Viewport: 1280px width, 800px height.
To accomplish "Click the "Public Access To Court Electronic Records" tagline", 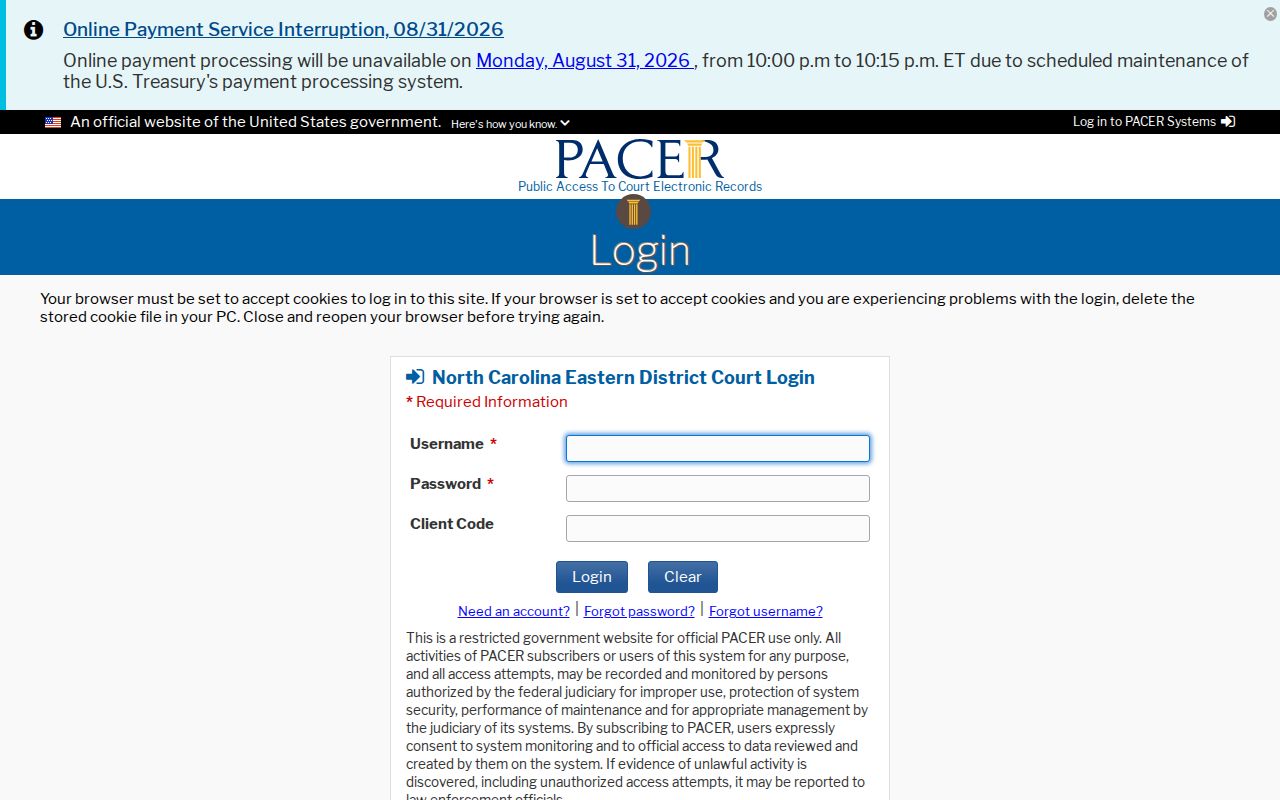I will [640, 187].
